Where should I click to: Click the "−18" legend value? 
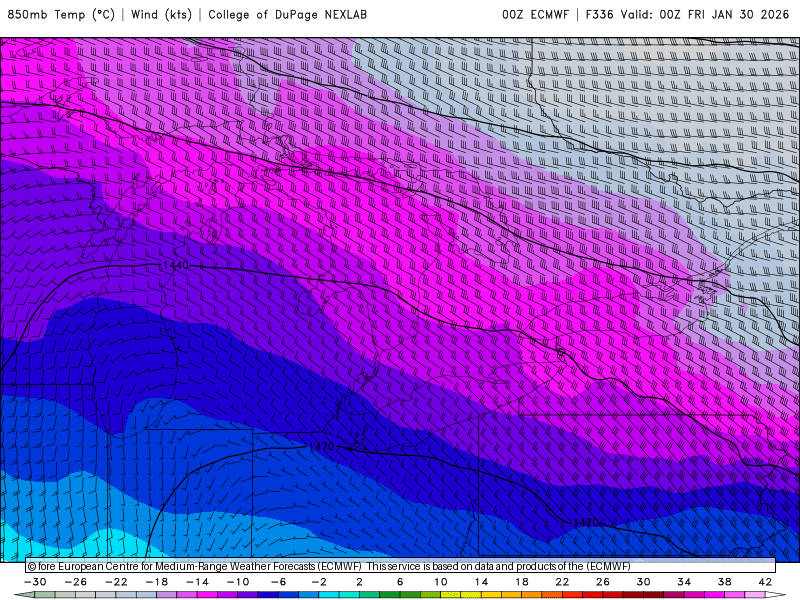click(157, 582)
